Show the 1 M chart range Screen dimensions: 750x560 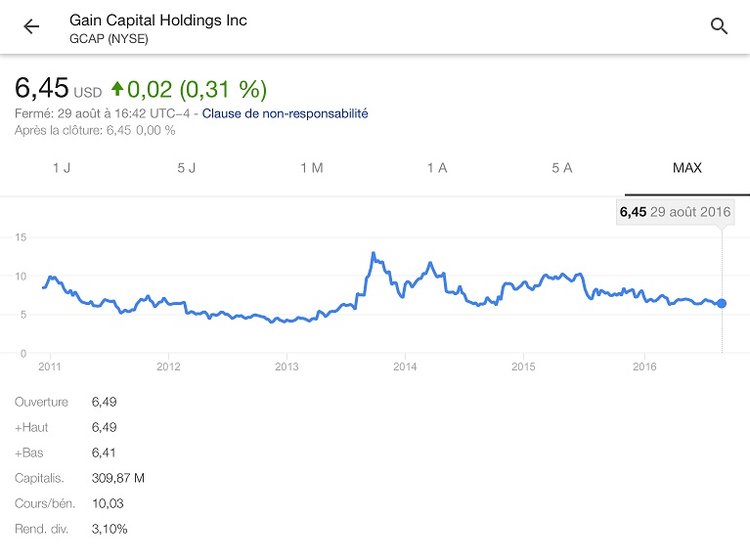click(x=312, y=168)
